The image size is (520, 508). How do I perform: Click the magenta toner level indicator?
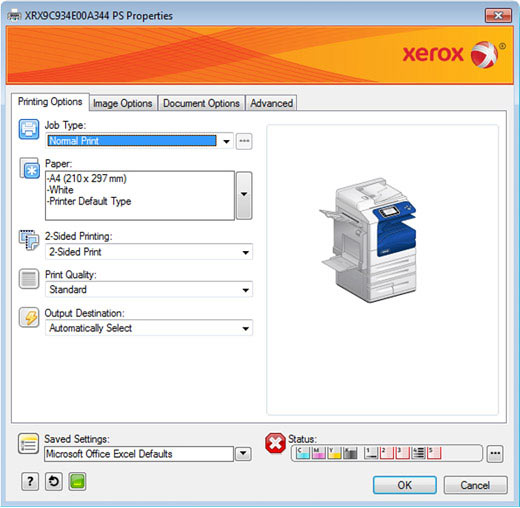pyautogui.click(x=318, y=453)
